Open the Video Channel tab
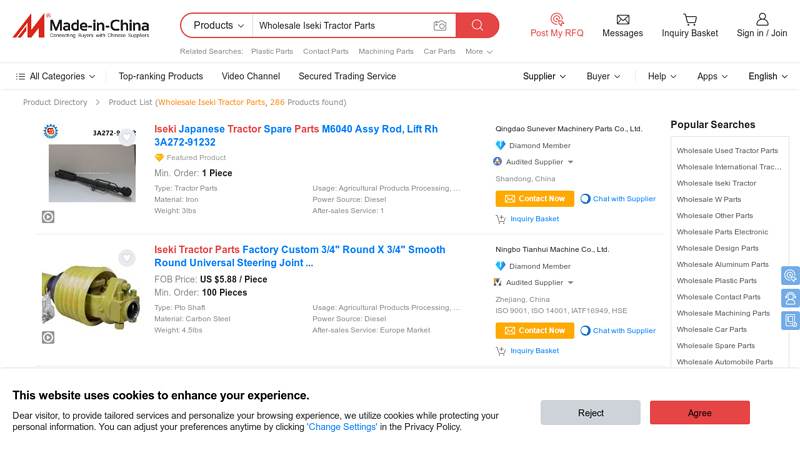Image resolution: width=800 pixels, height=450 pixels. tap(250, 76)
